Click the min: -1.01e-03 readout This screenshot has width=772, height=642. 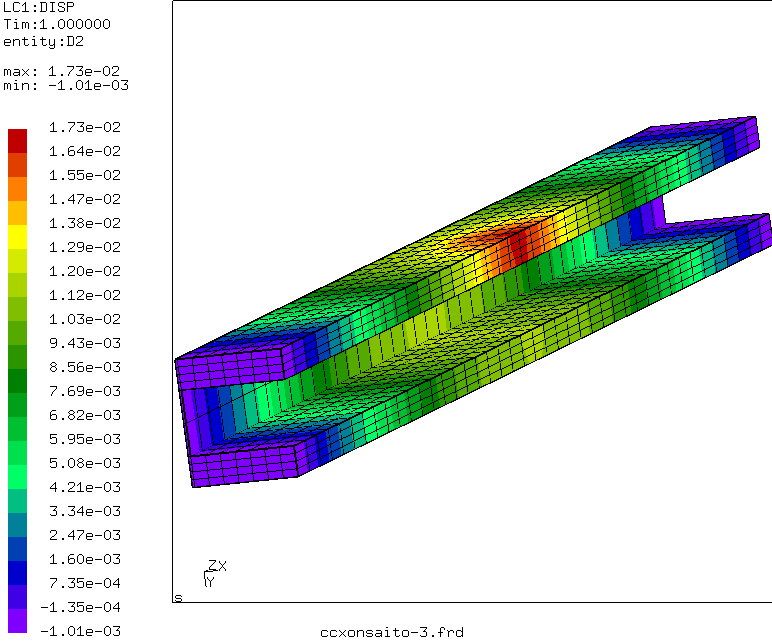66,86
